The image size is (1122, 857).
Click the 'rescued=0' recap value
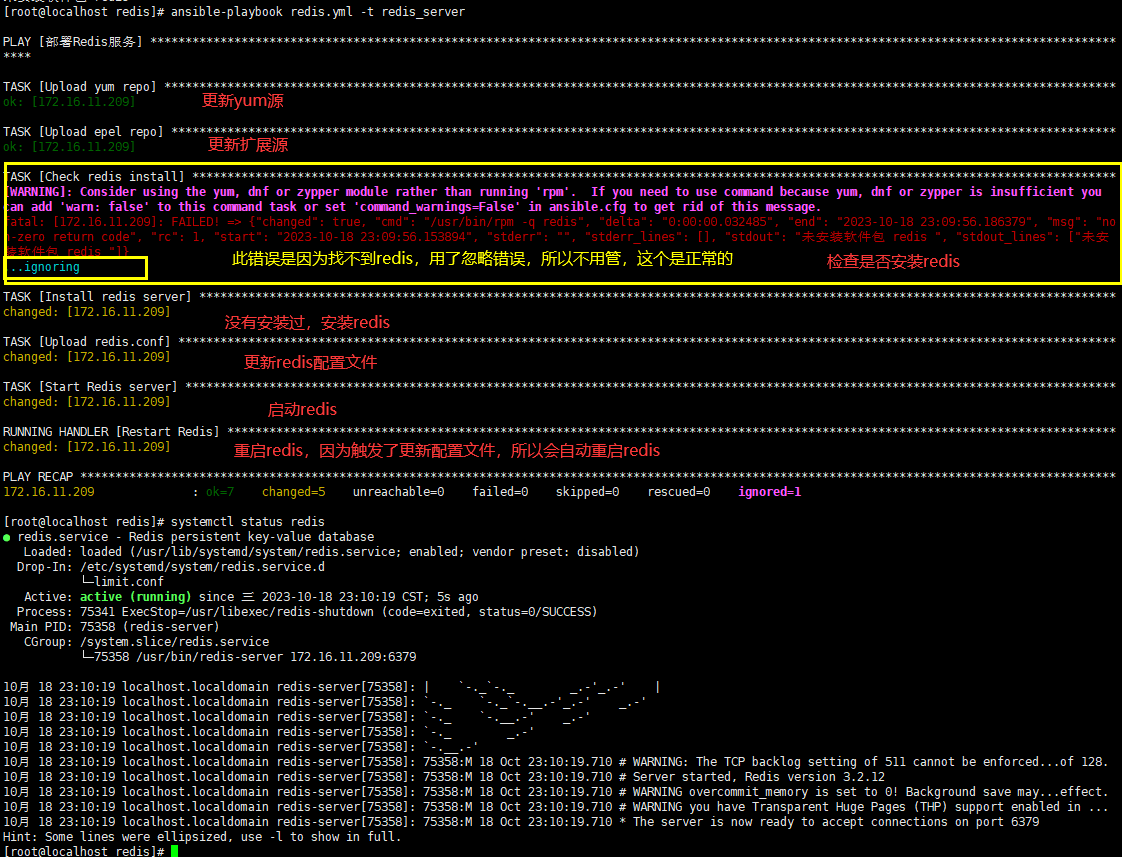tap(678, 491)
